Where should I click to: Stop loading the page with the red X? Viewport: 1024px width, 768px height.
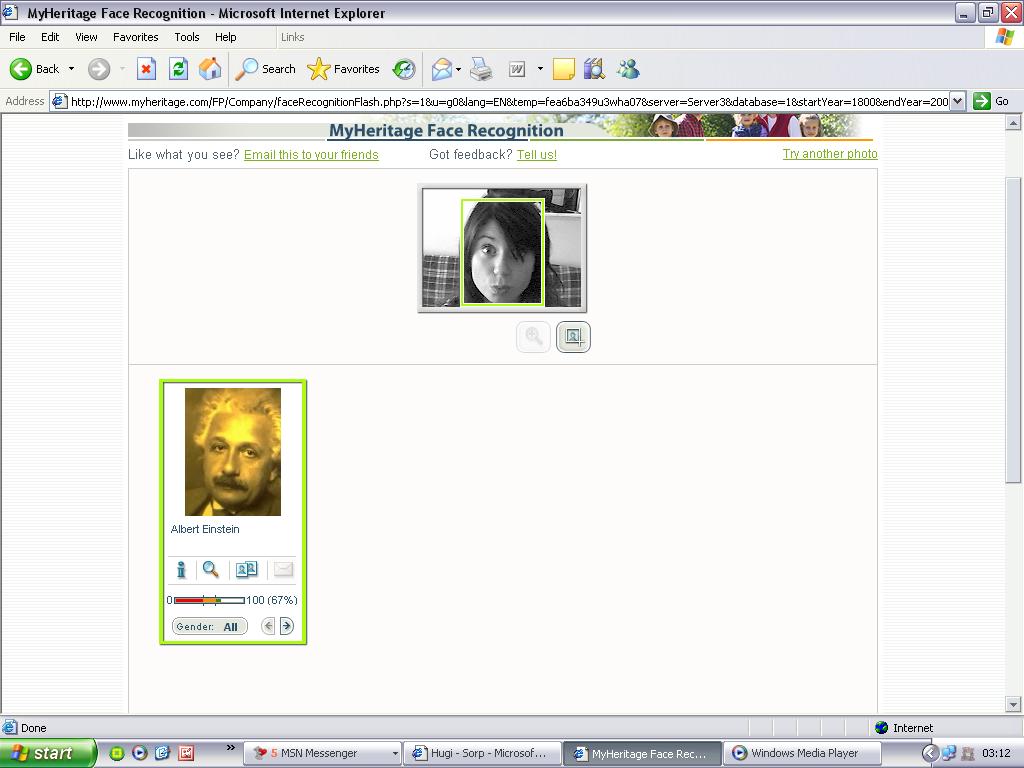click(146, 69)
